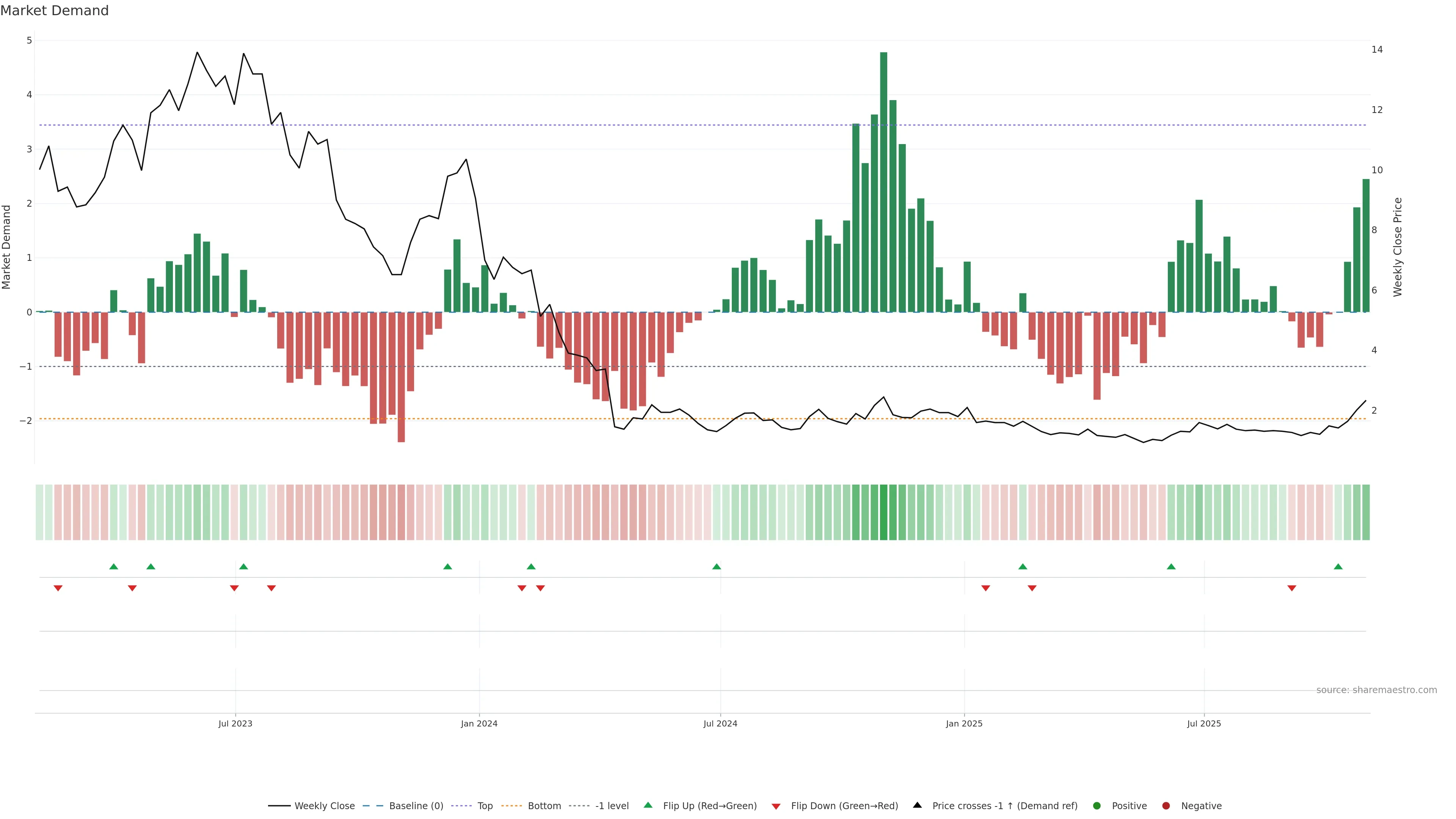The height and width of the screenshot is (819, 1456).
Task: Click the flip-up triangle near Jul 2024
Action: [717, 566]
